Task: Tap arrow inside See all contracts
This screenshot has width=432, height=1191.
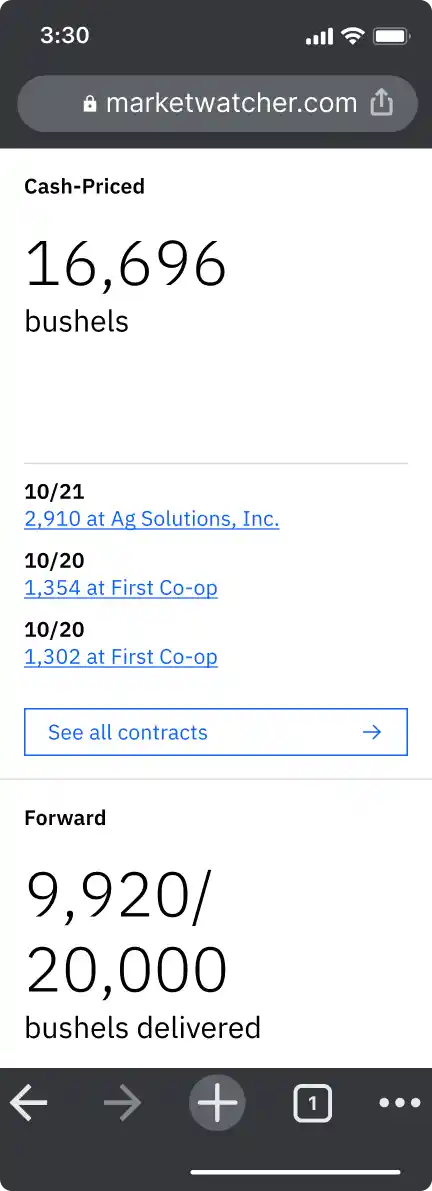Action: point(372,732)
